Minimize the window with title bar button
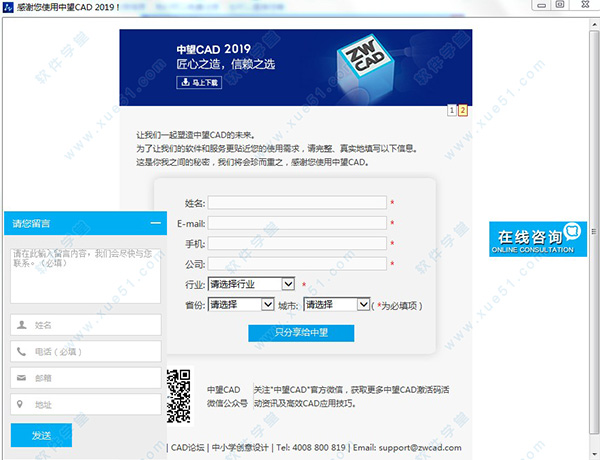Image resolution: width=600 pixels, height=460 pixels. tap(541, 5)
